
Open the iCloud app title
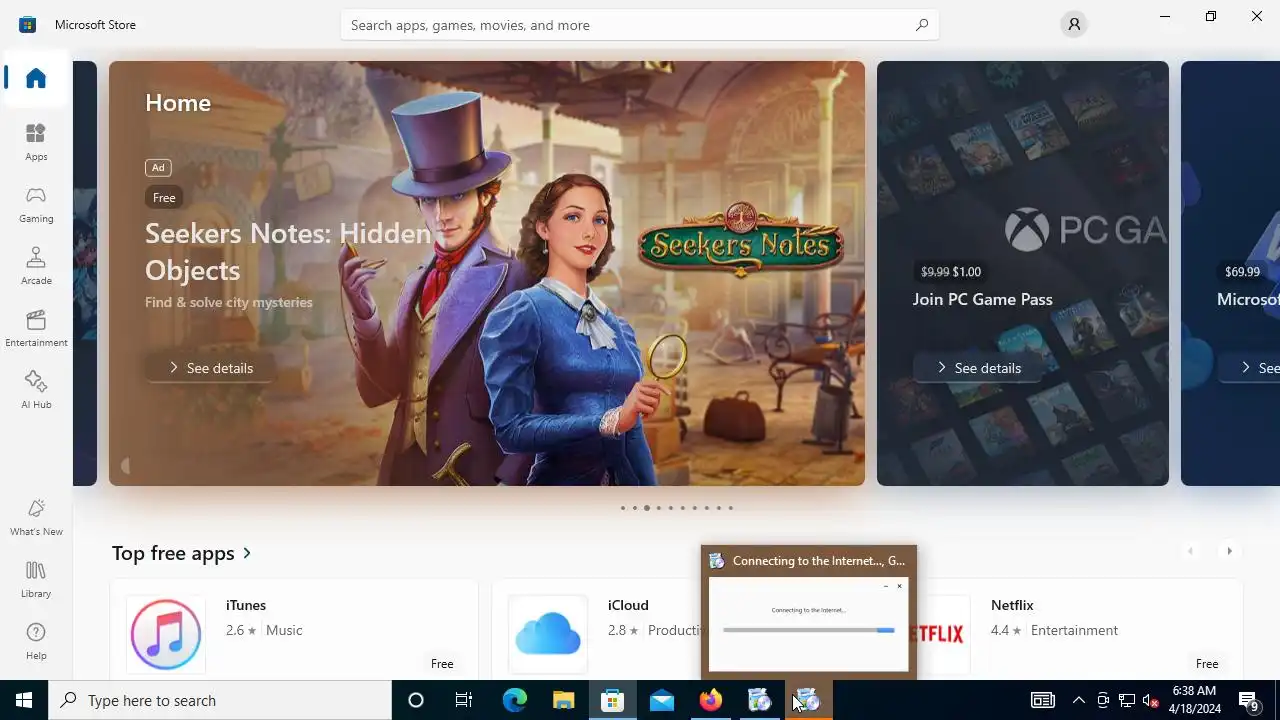click(628, 605)
